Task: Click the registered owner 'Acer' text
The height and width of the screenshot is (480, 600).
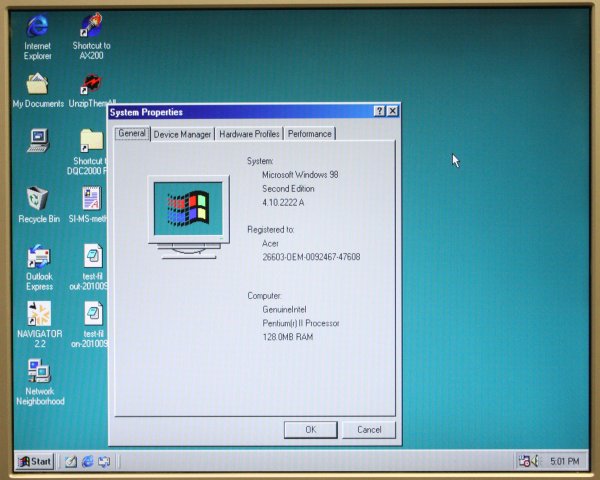Action: [x=270, y=243]
